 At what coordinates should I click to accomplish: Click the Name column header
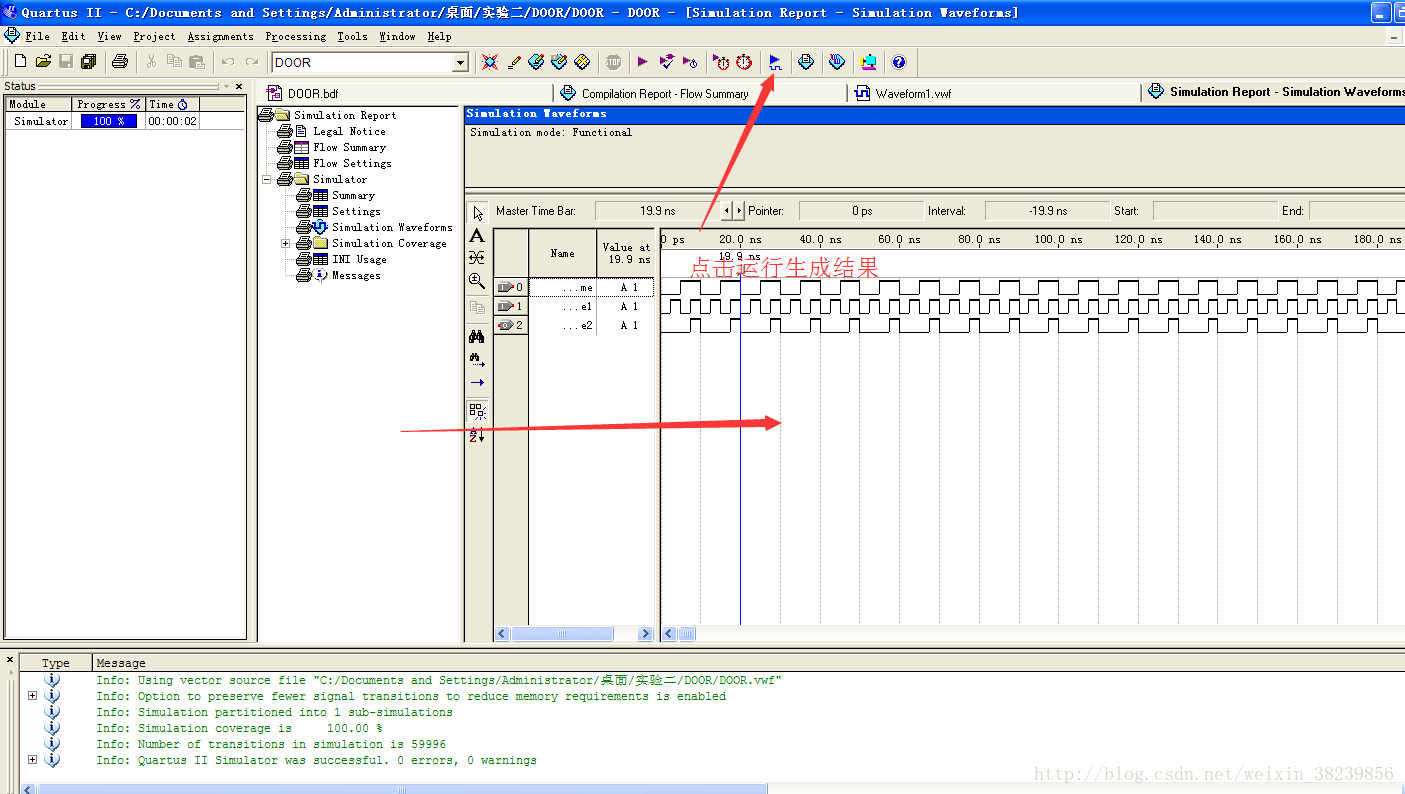pyautogui.click(x=562, y=253)
